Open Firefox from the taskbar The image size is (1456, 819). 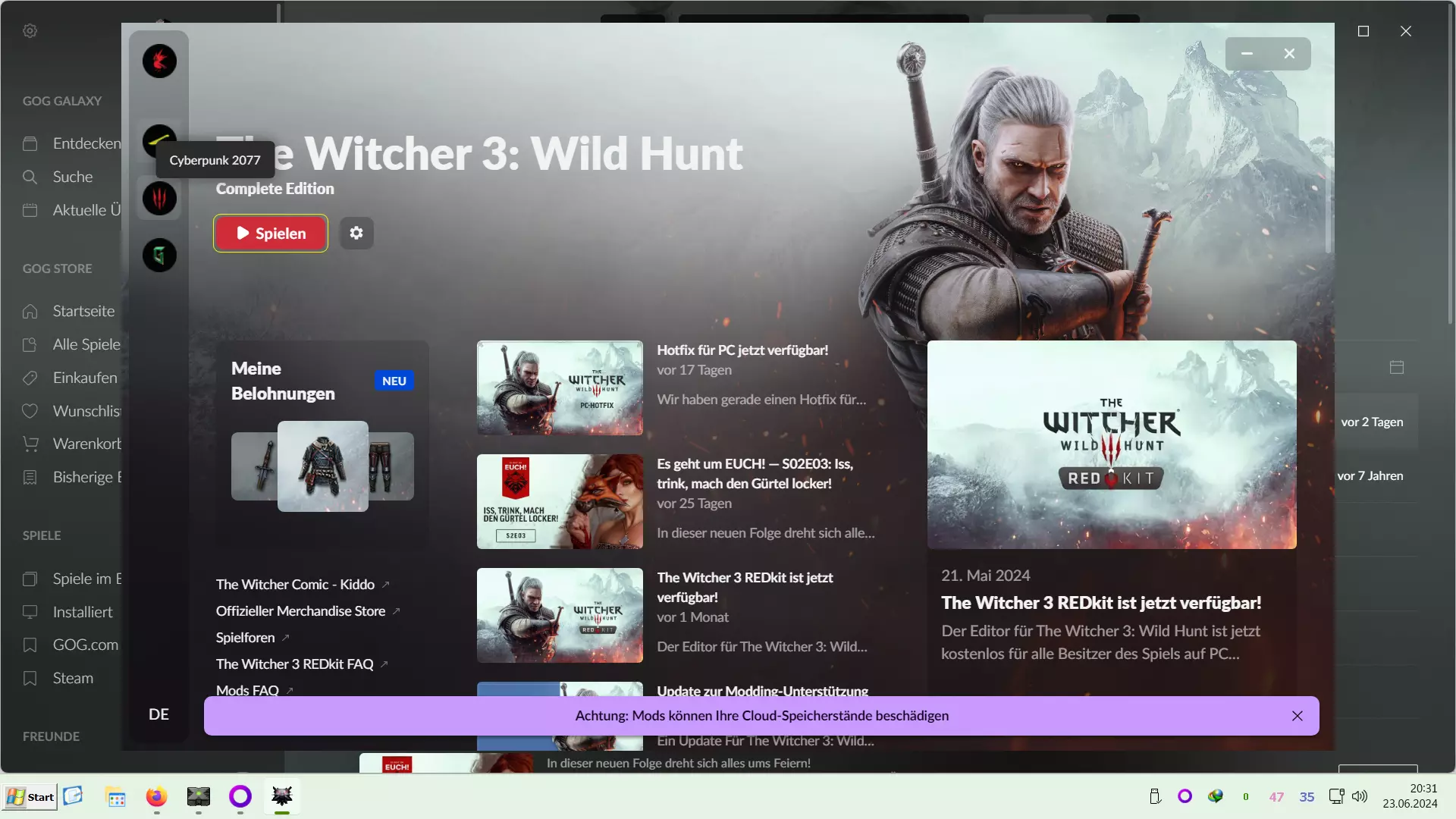tap(156, 797)
